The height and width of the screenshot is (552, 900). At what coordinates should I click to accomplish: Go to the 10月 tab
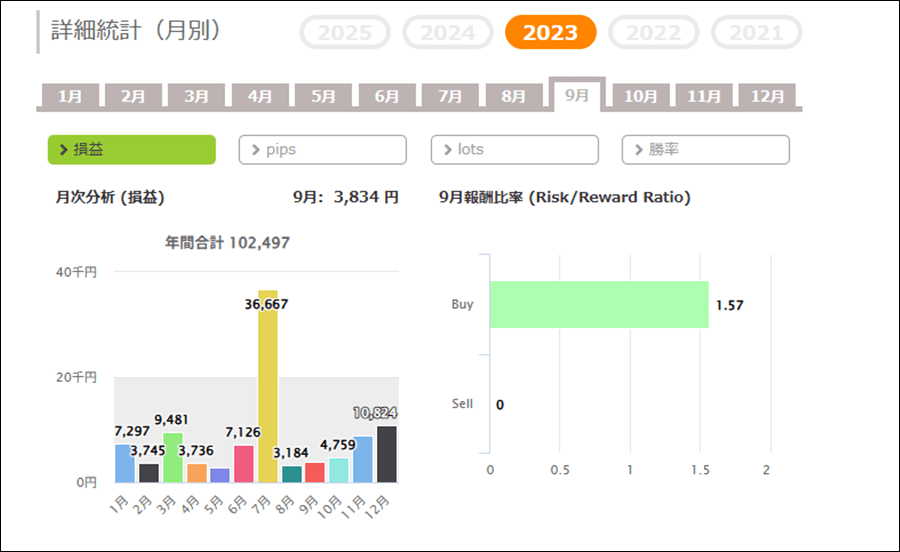pyautogui.click(x=640, y=97)
